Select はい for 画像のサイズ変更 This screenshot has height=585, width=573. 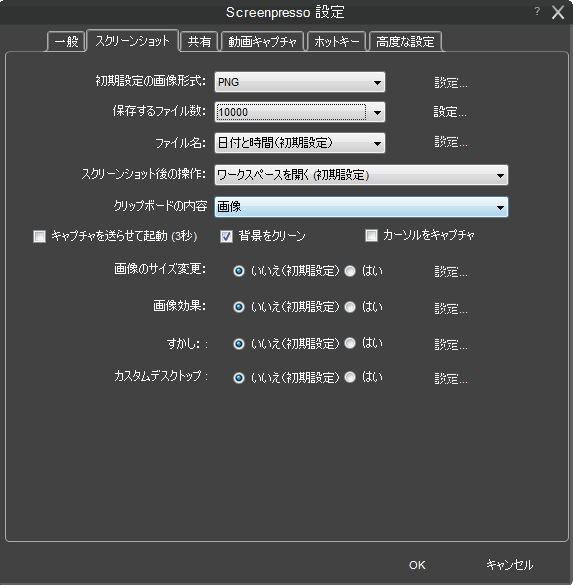pyautogui.click(x=350, y=271)
